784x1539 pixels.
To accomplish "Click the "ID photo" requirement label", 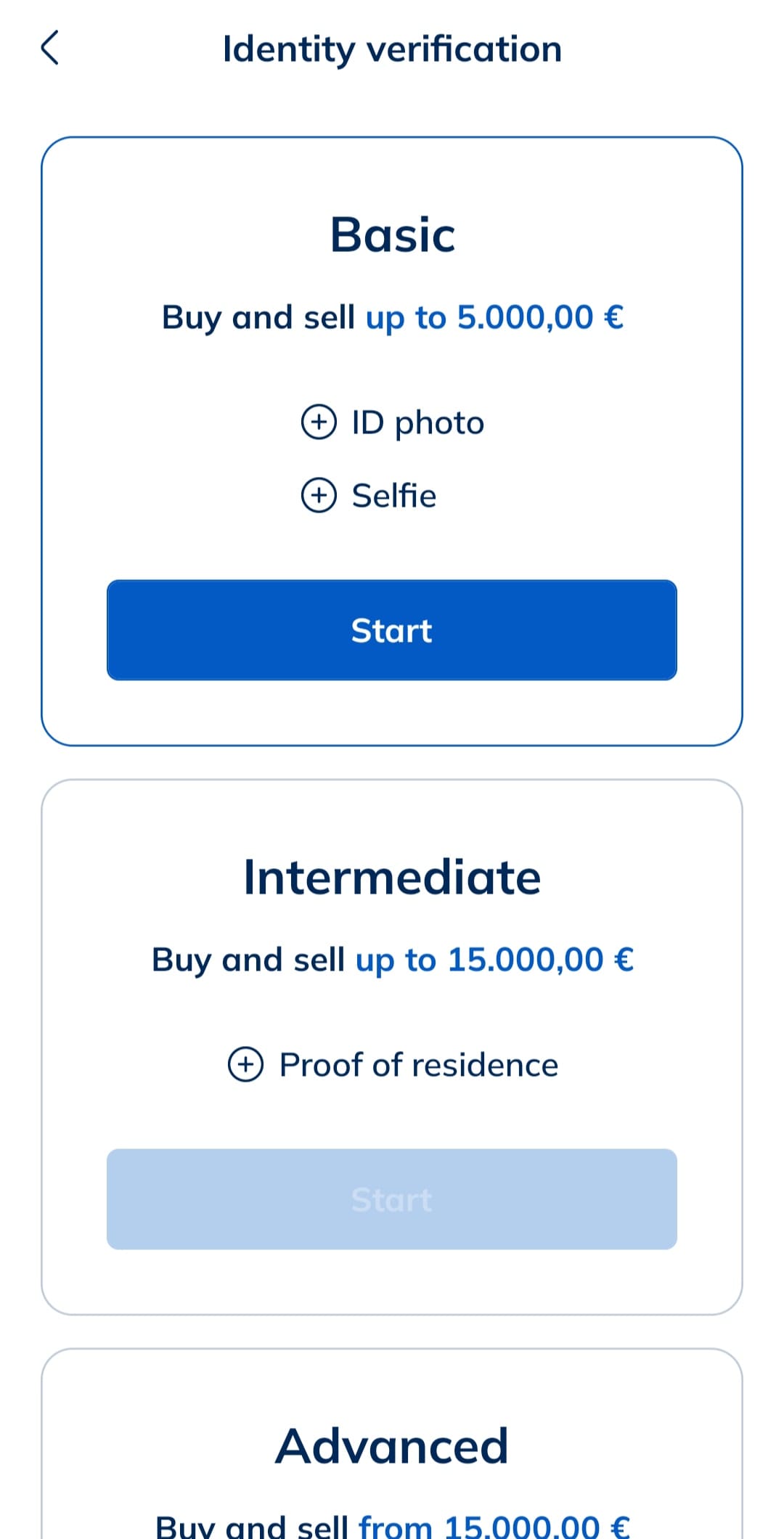I will 417,422.
